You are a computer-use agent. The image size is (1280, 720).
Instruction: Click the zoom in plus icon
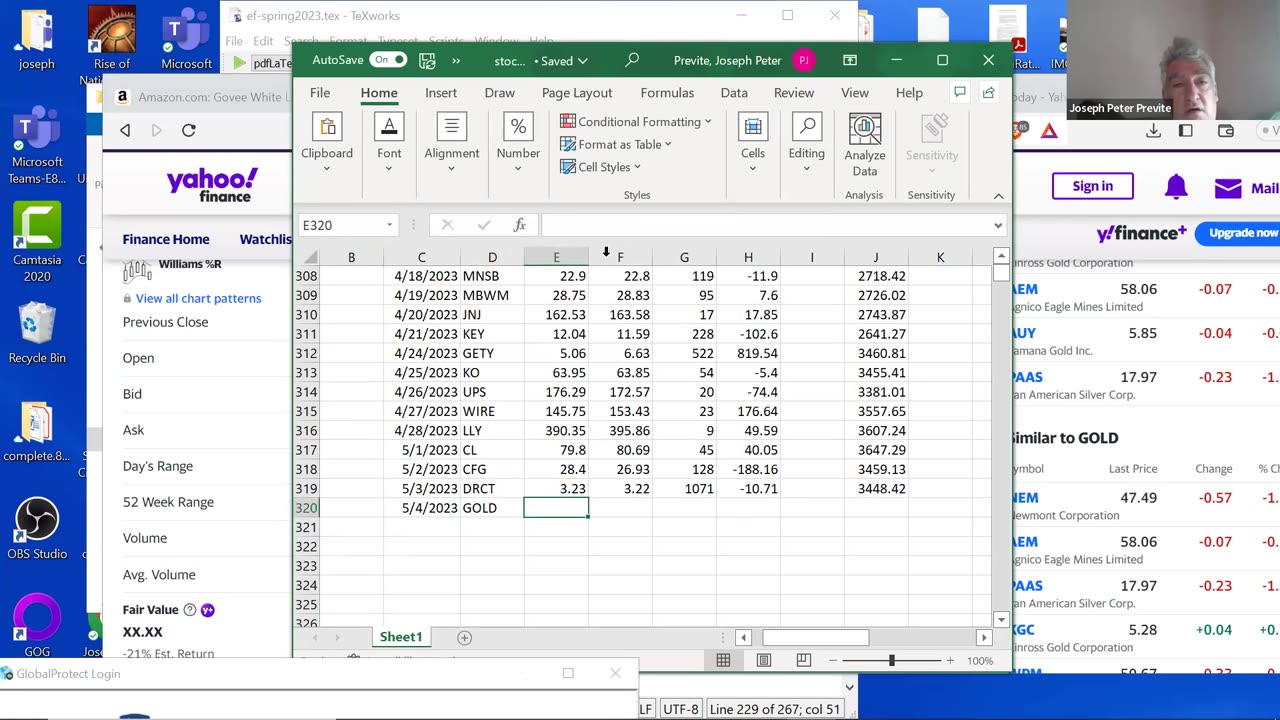pyautogui.click(x=949, y=660)
